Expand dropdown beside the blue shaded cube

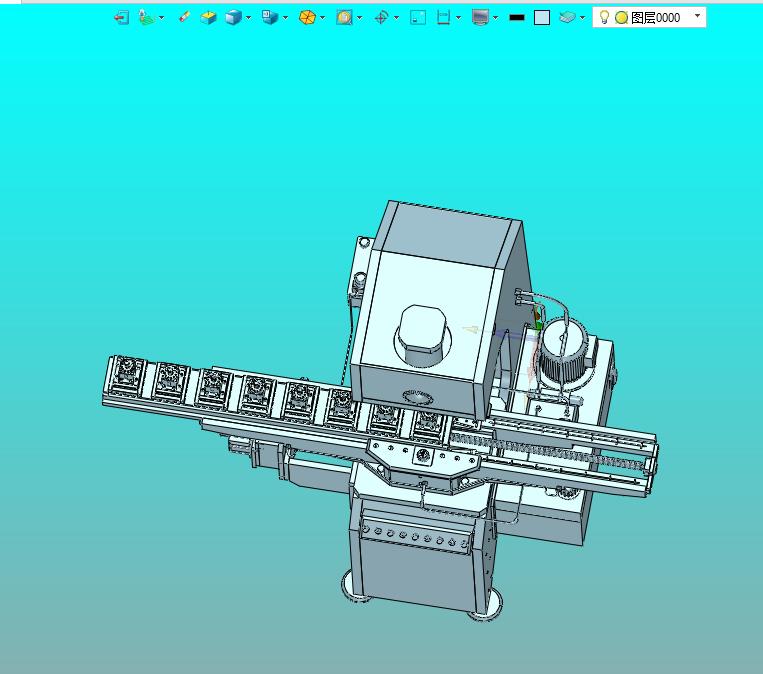[x=249, y=18]
